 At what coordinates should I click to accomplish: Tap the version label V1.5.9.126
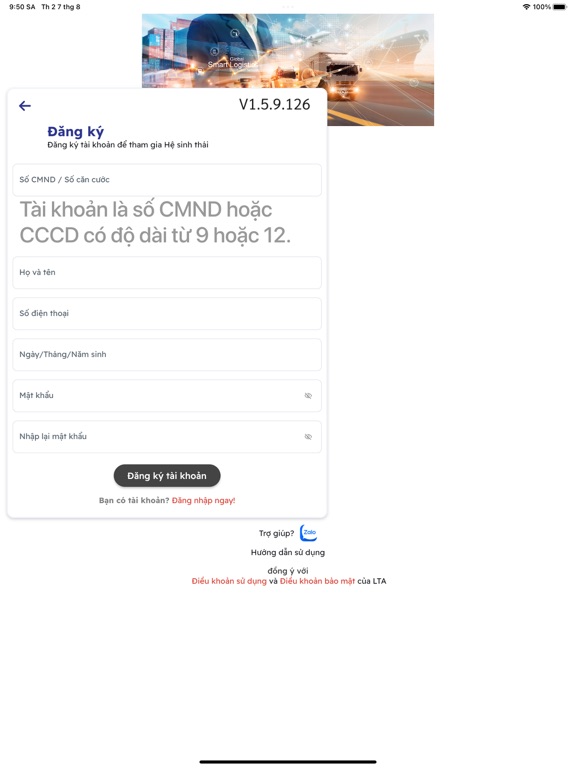click(275, 104)
